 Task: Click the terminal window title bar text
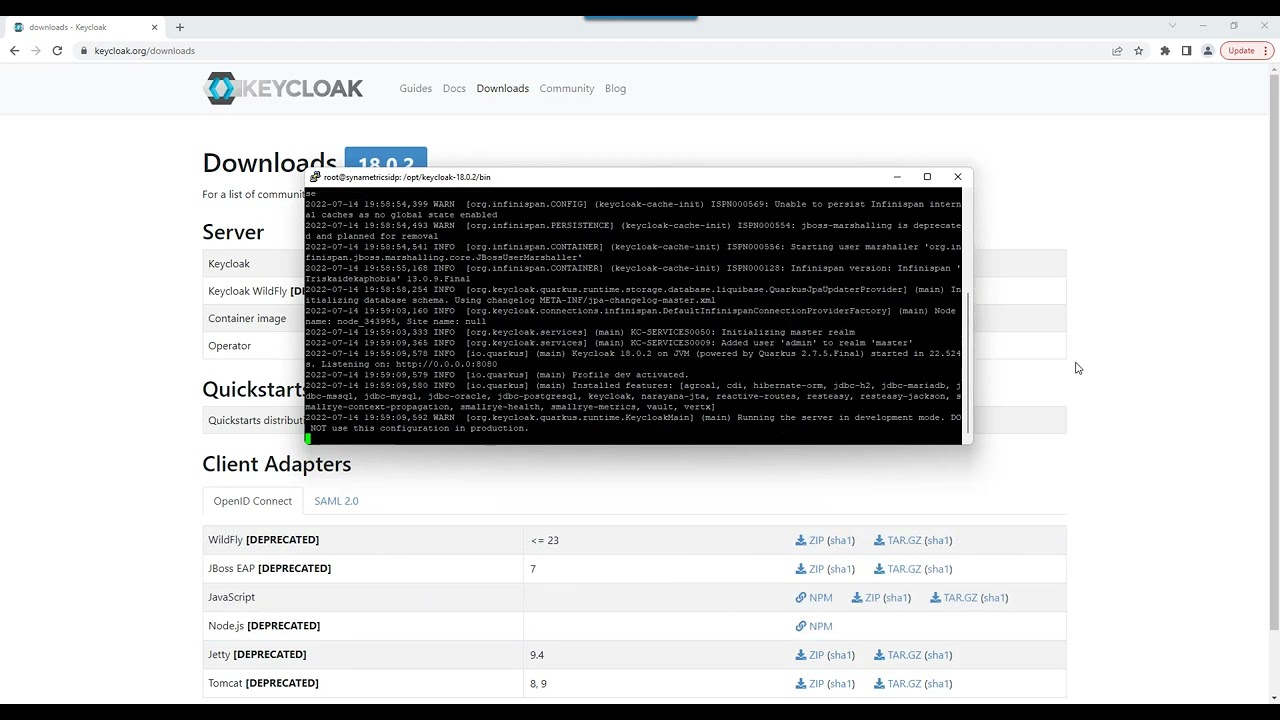point(407,177)
